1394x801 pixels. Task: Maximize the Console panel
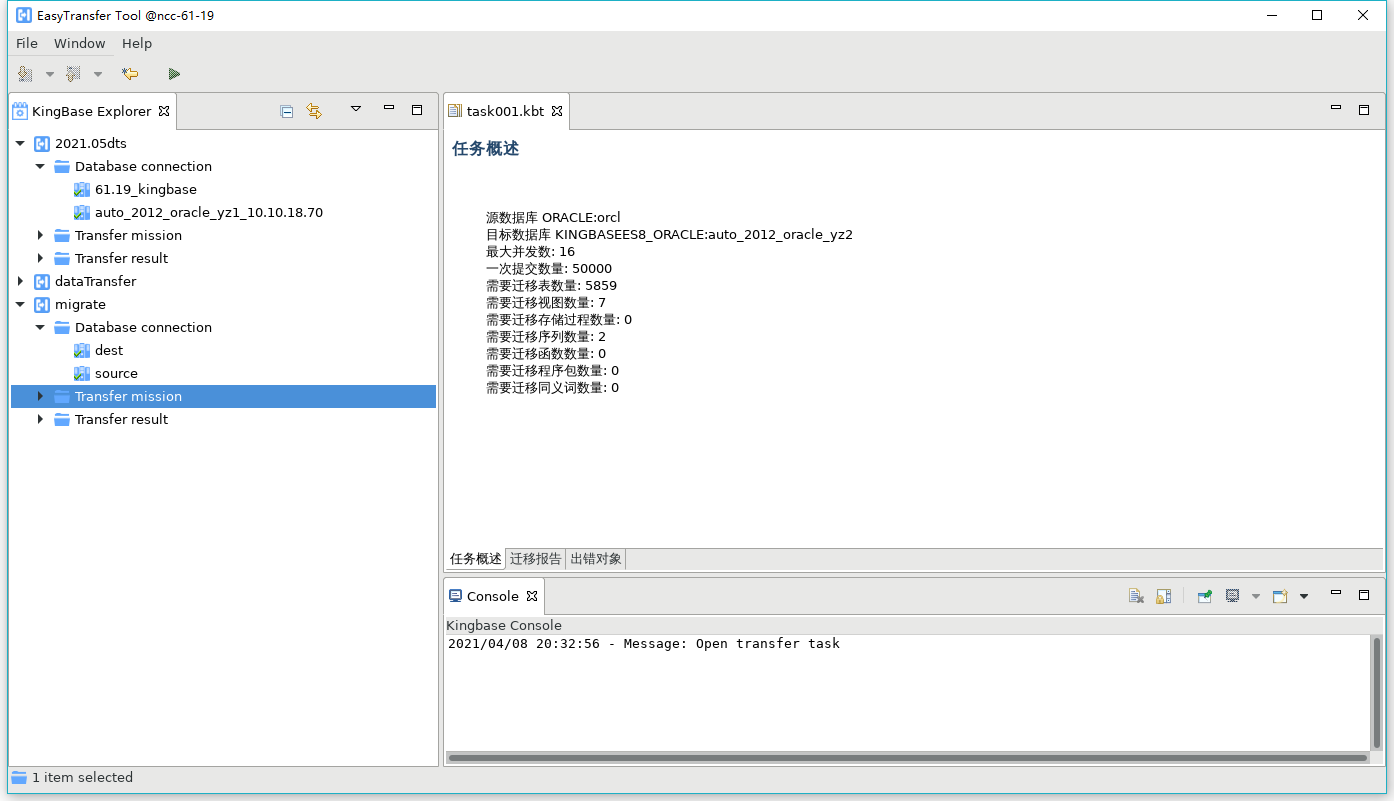(x=1363, y=595)
